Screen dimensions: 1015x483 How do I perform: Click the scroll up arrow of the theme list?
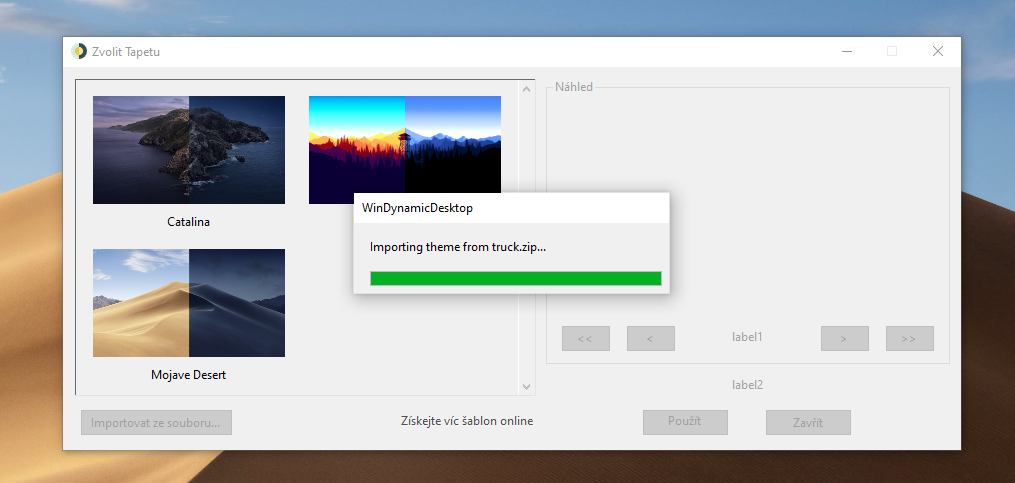526,89
